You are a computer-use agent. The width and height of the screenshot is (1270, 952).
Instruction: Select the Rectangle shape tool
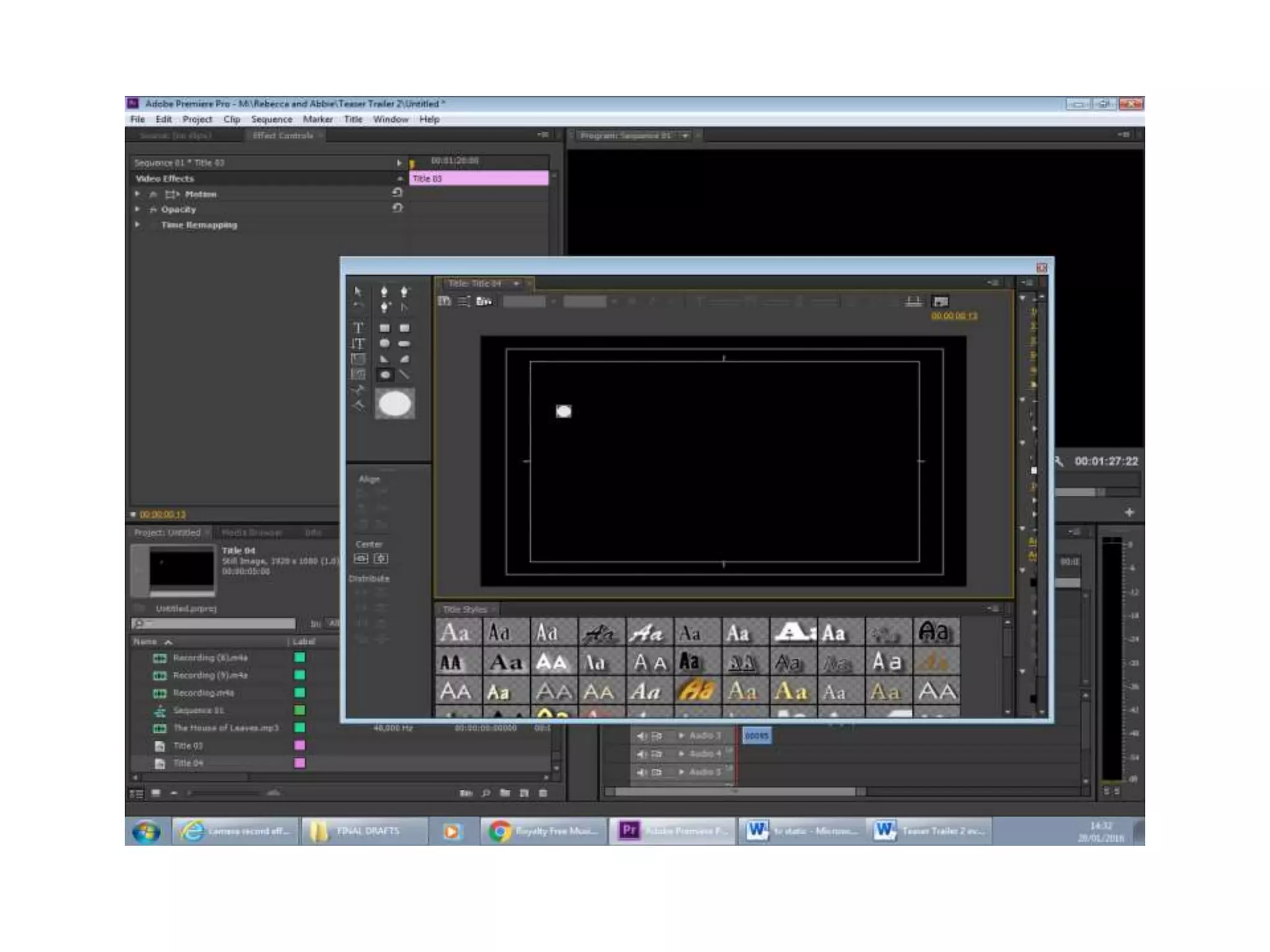point(384,327)
